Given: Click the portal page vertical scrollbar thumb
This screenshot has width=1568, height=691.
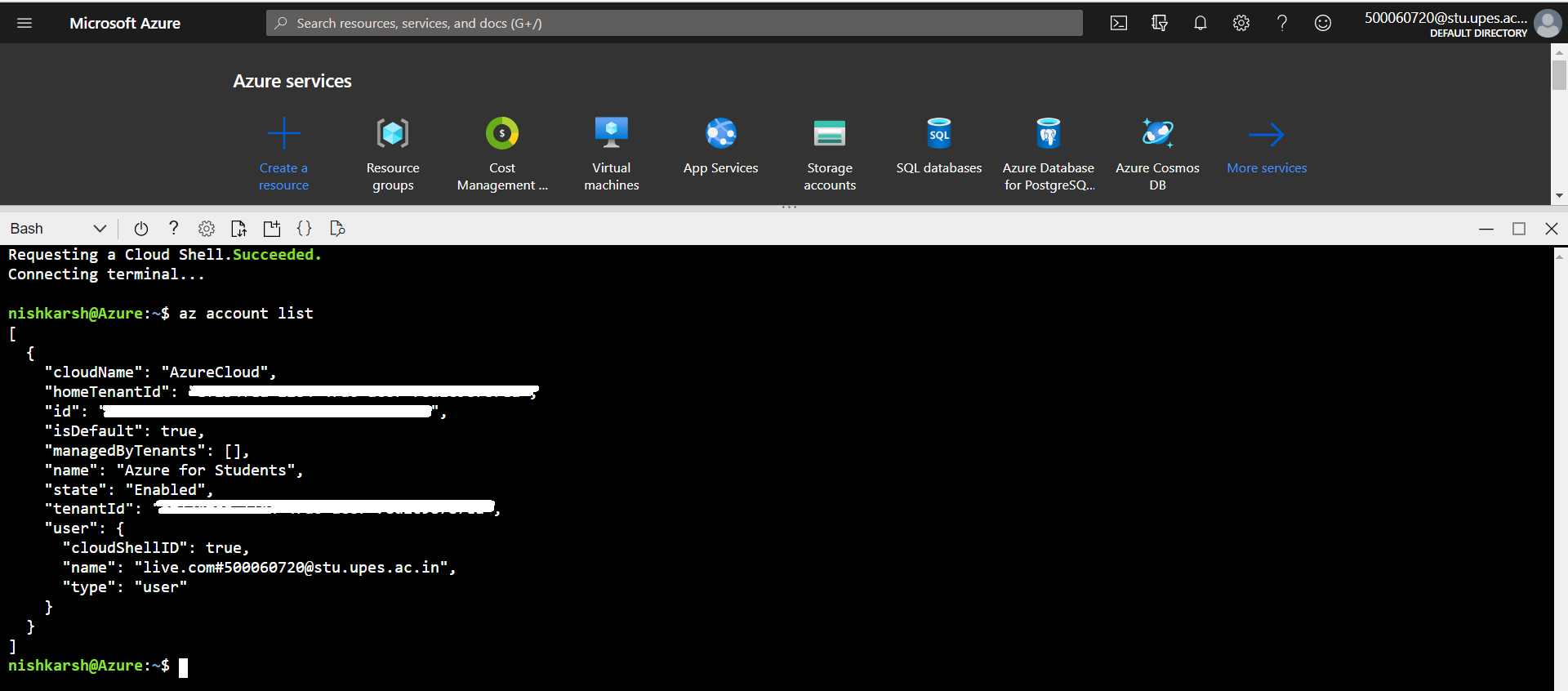Looking at the screenshot, I should tap(1559, 75).
